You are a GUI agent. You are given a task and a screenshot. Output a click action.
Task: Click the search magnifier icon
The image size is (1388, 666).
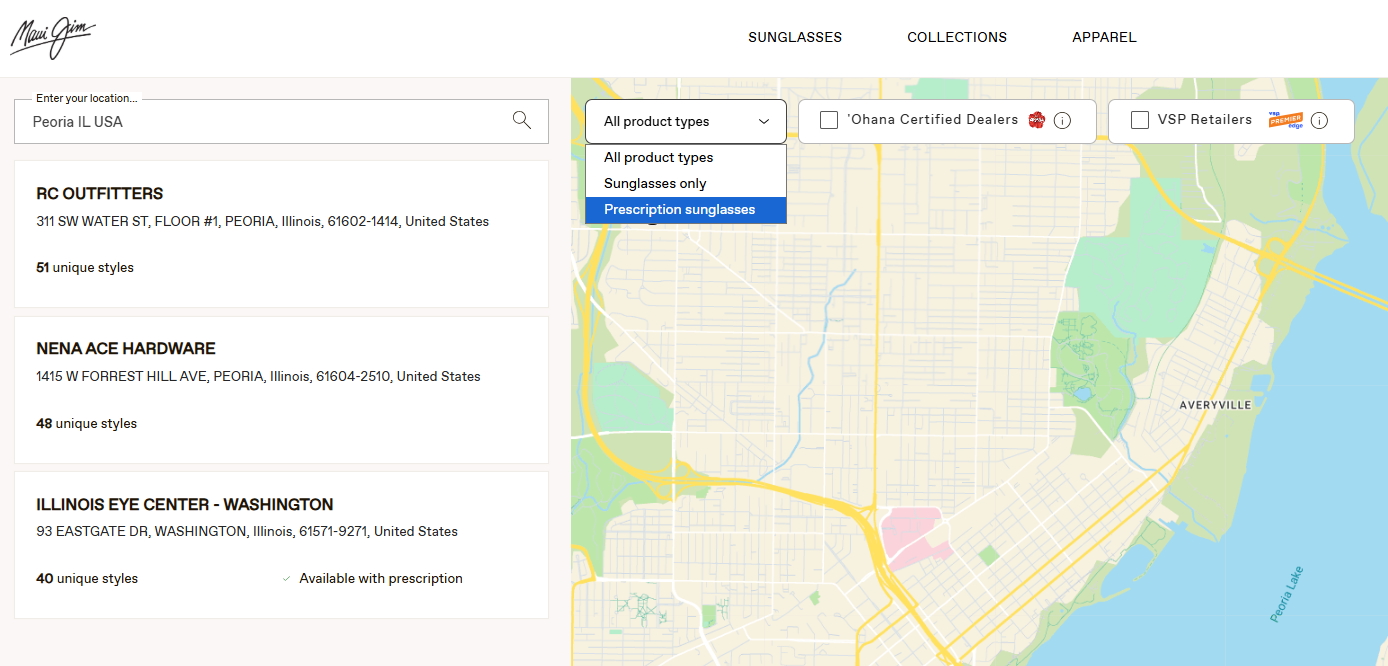coord(521,120)
